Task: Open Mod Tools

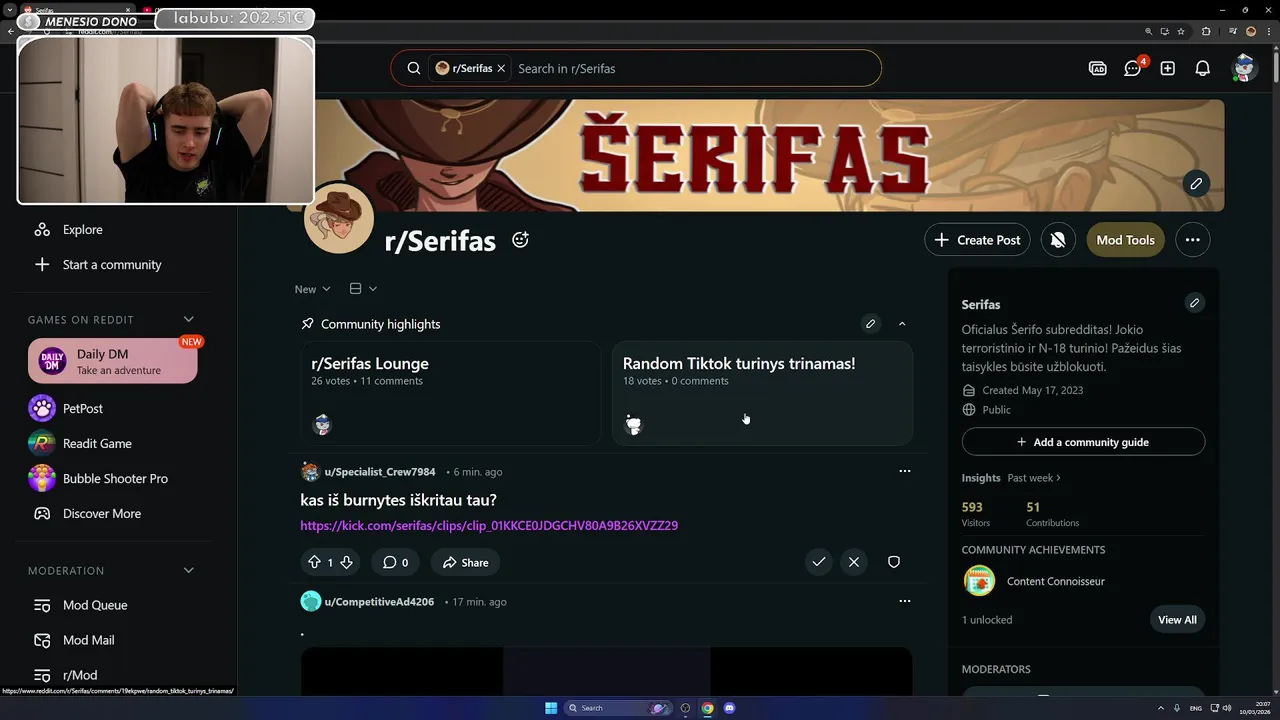Action: click(x=1125, y=240)
